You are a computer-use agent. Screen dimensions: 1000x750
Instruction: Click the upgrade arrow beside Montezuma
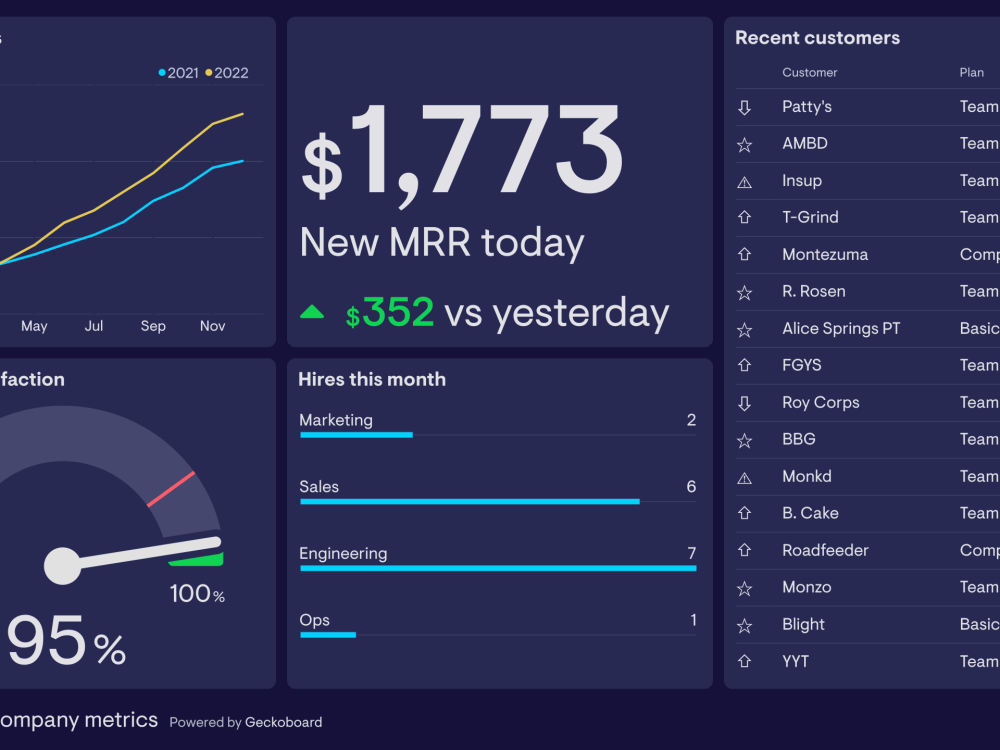coord(744,254)
